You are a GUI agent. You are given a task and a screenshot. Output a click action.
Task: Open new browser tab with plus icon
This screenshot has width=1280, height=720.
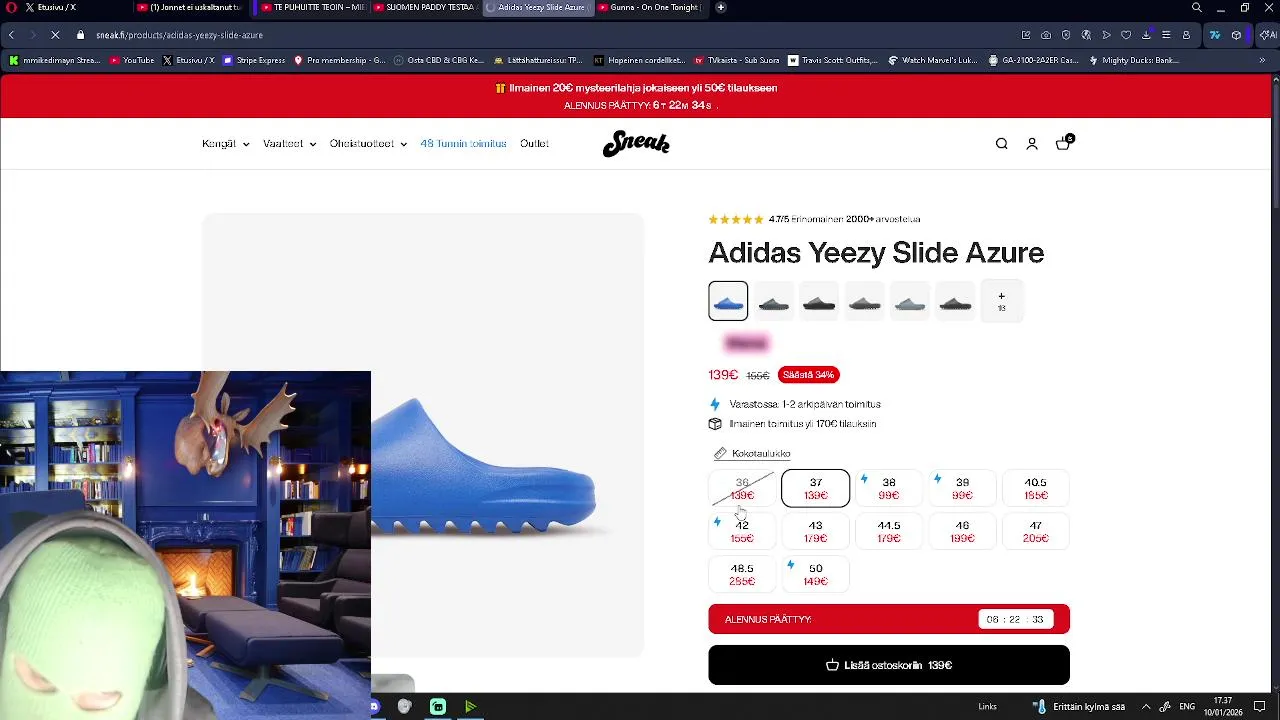click(x=721, y=7)
